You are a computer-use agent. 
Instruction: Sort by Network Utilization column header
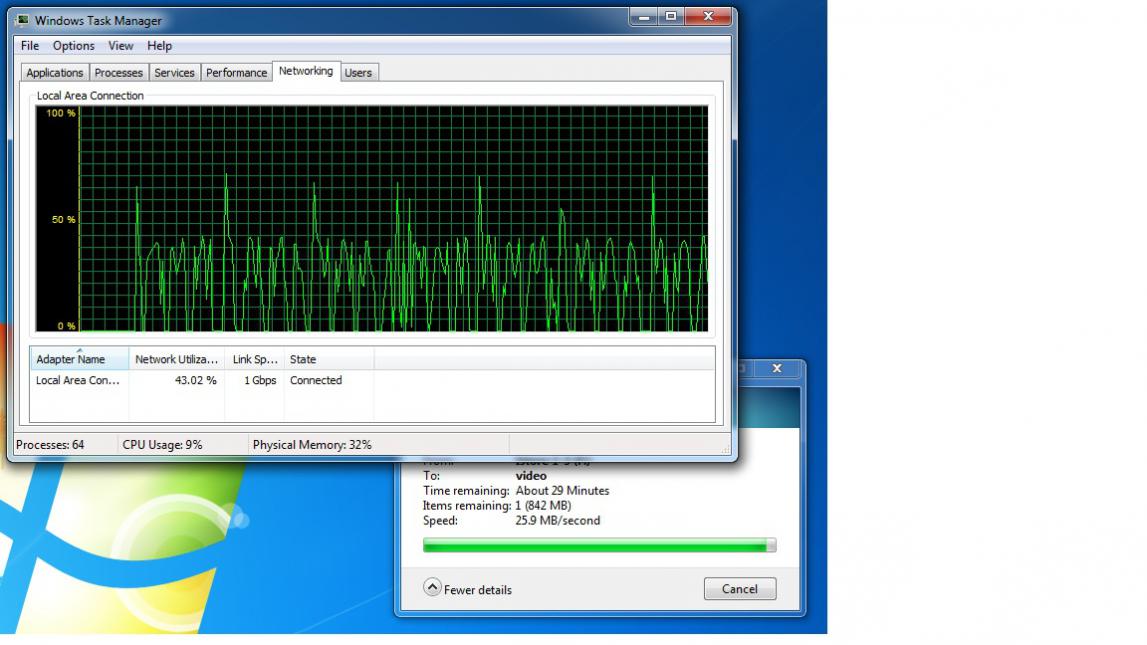(176, 359)
